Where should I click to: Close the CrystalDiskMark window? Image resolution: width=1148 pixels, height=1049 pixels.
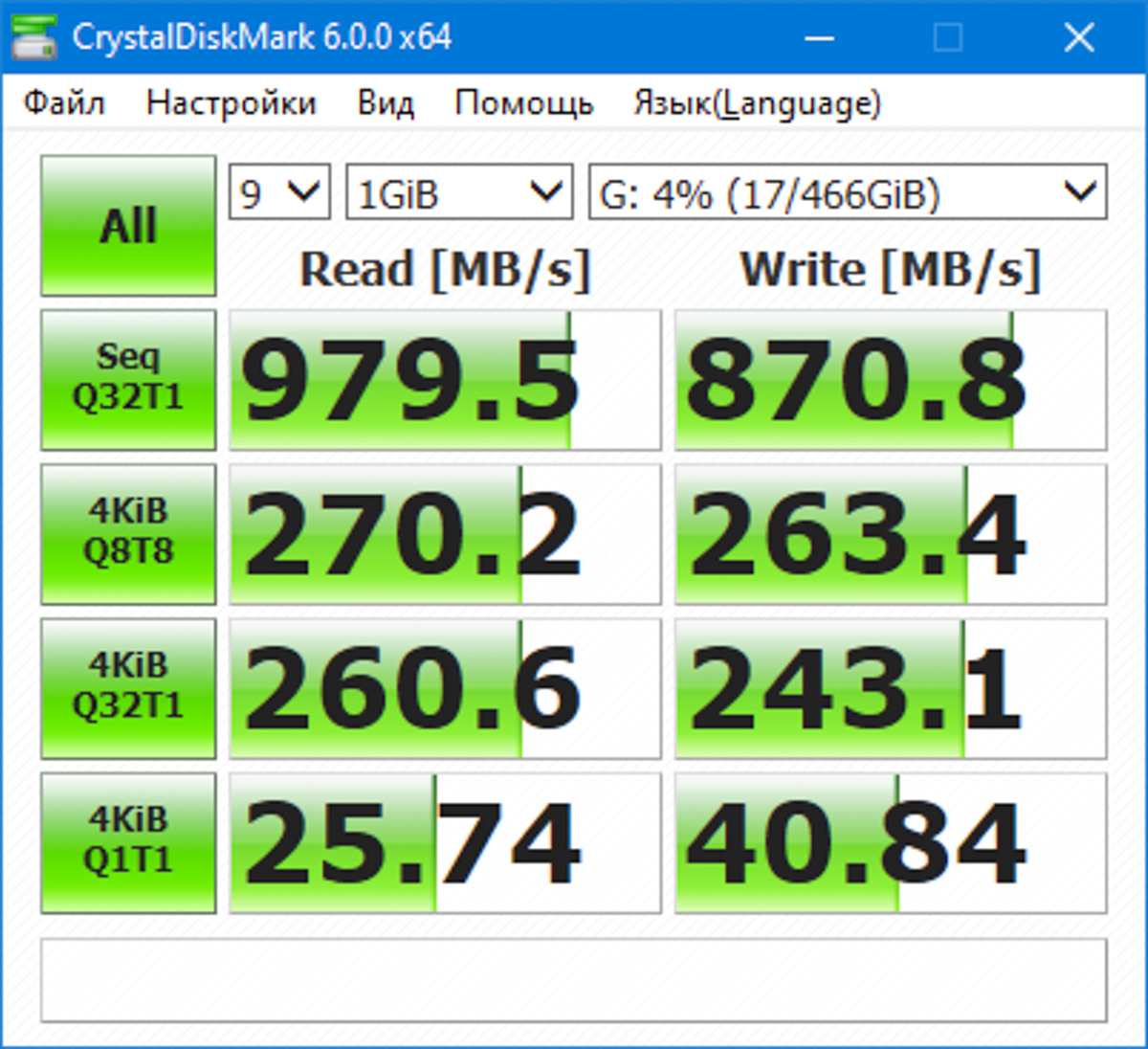(1079, 37)
